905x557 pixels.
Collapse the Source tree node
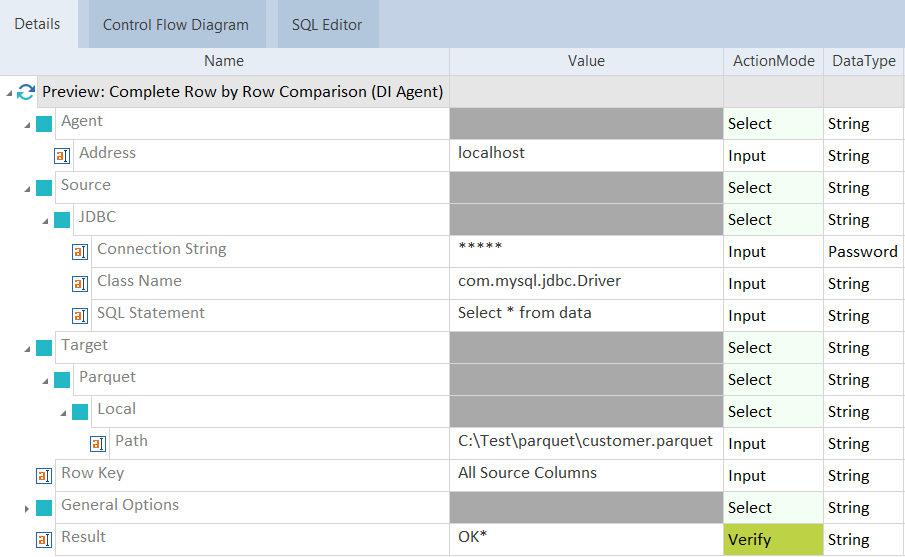[x=28, y=188]
